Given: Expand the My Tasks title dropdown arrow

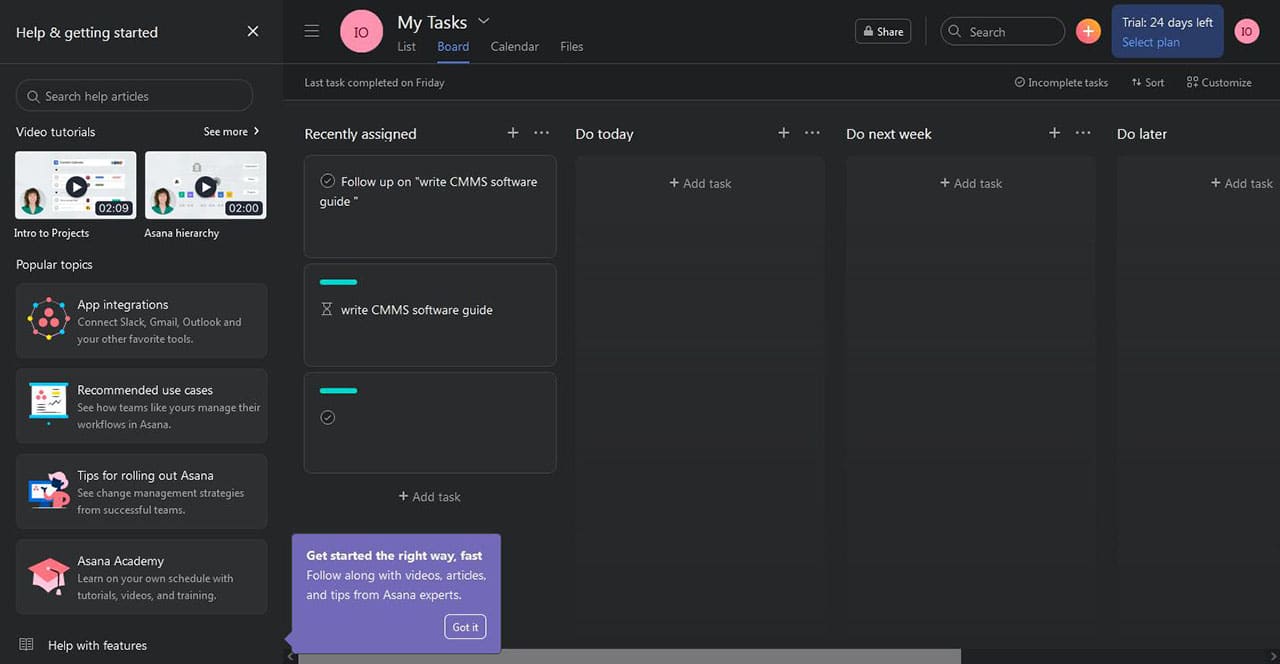Looking at the screenshot, I should click(x=484, y=21).
